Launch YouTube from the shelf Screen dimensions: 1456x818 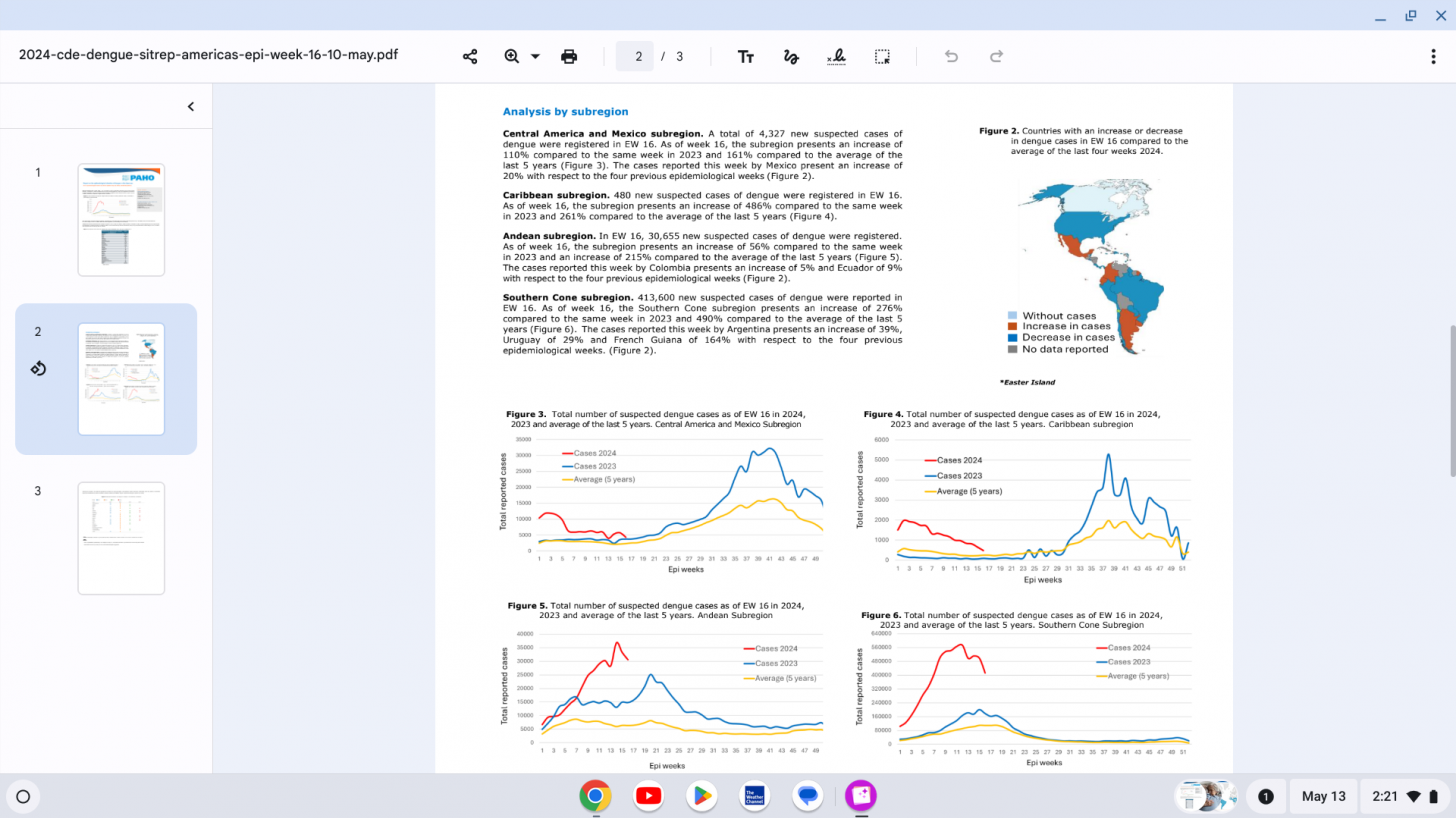[x=648, y=796]
